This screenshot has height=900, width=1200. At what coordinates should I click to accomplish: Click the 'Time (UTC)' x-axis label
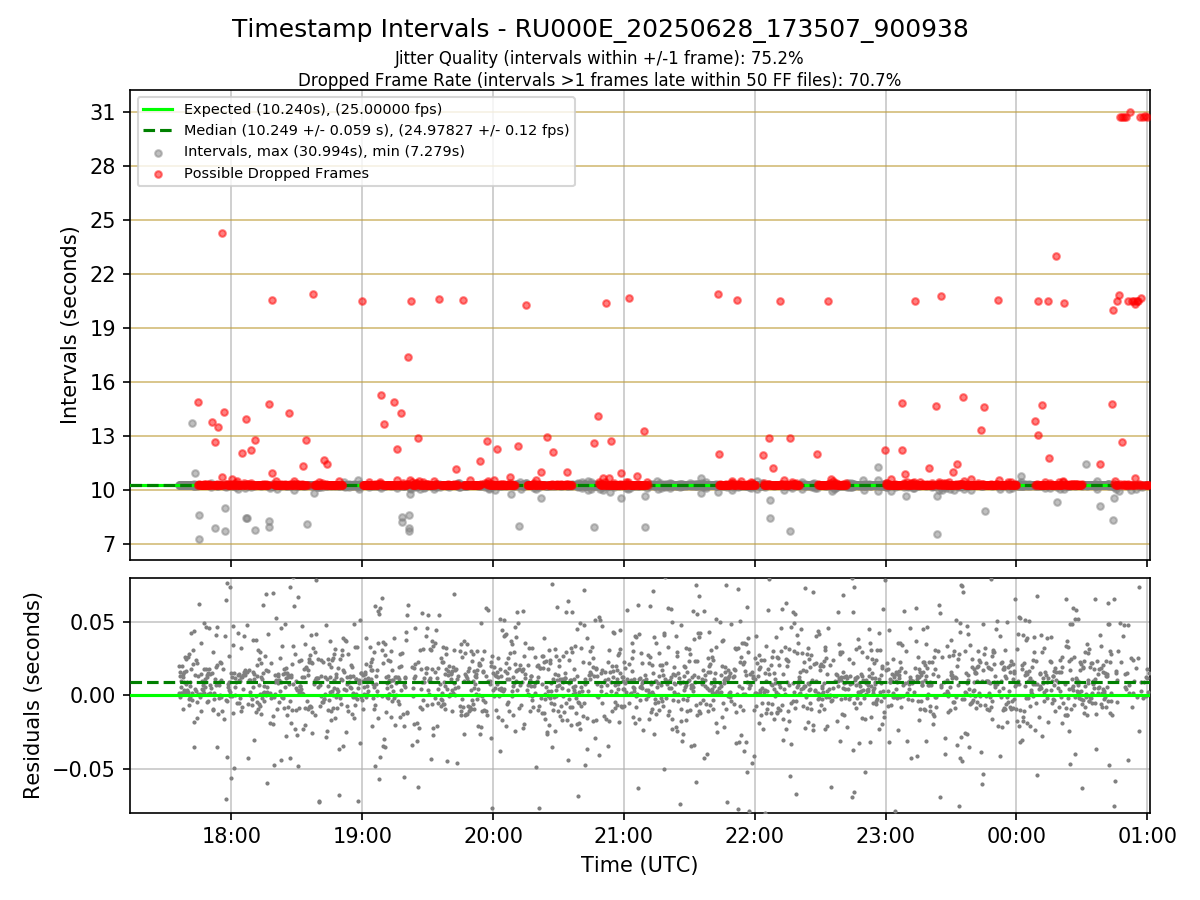(639, 865)
